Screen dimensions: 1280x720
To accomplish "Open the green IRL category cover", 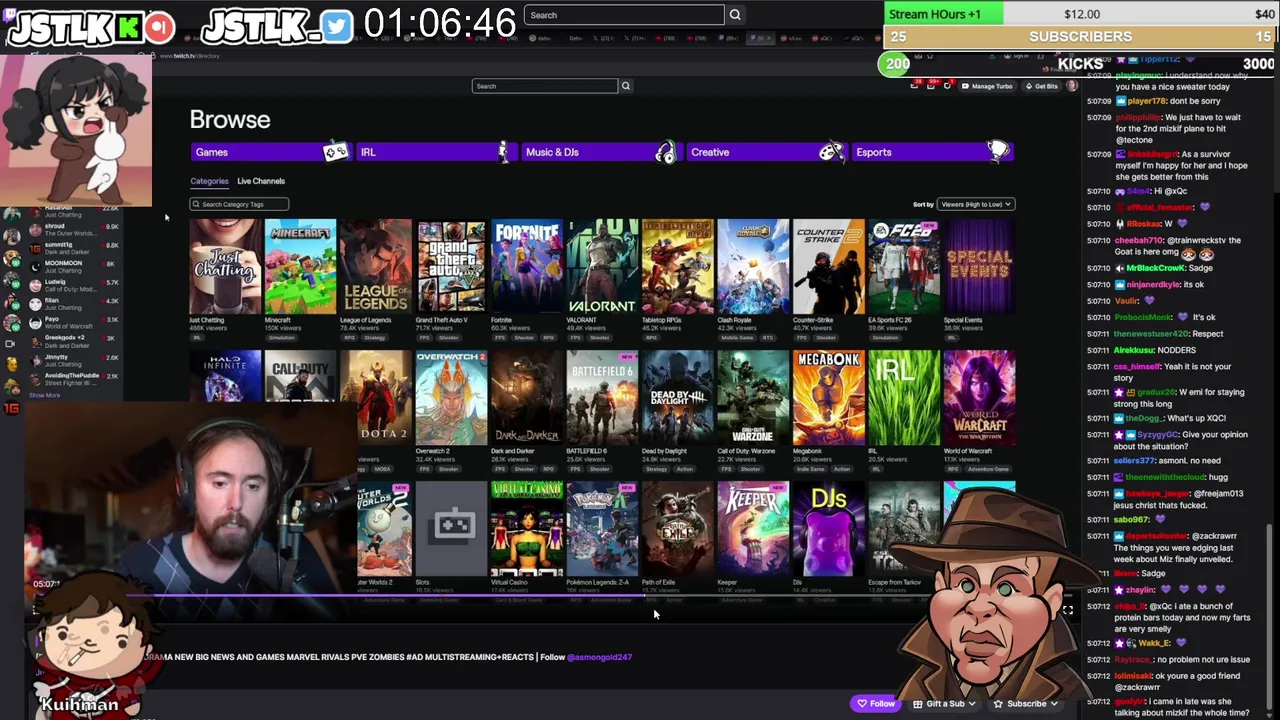I will coord(903,397).
